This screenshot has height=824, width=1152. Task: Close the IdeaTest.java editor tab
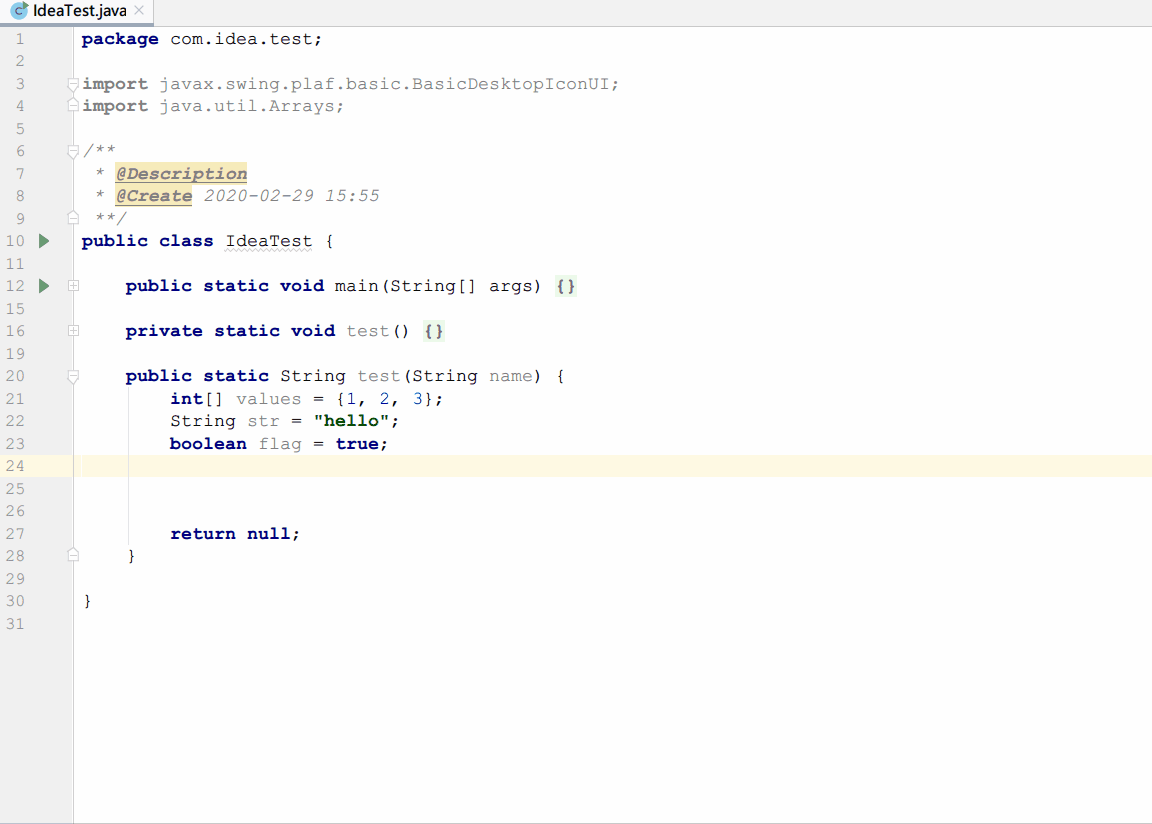click(139, 10)
